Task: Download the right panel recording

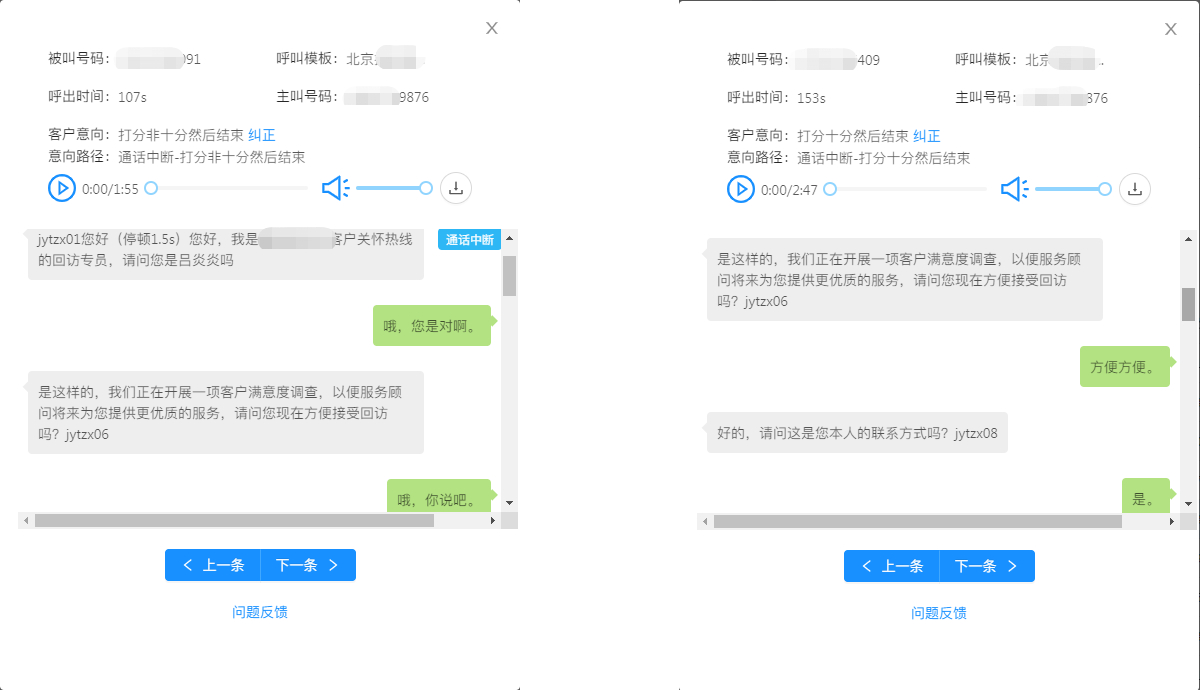Action: click(x=1136, y=188)
